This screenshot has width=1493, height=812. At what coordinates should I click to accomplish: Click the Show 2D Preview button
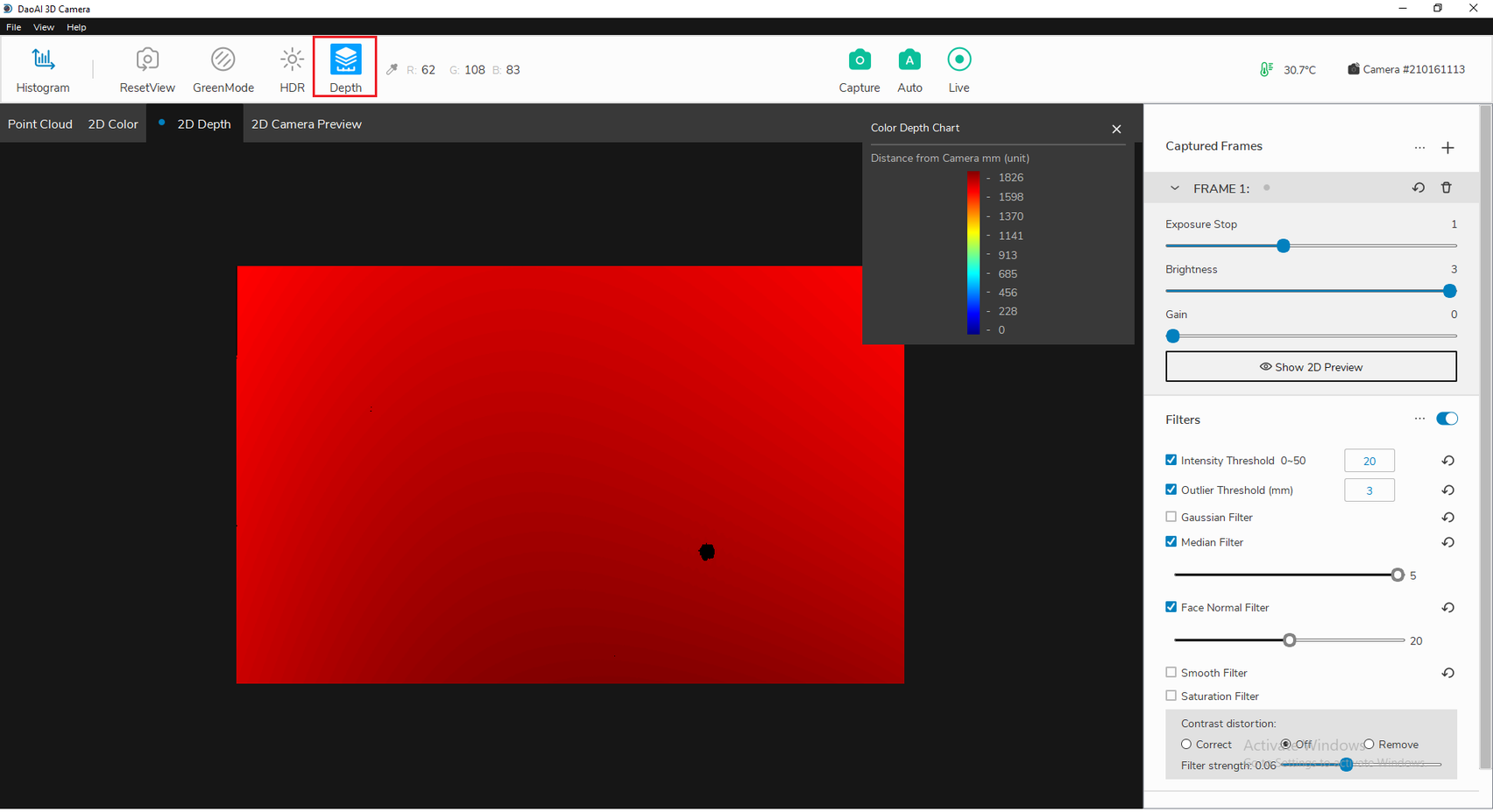pyautogui.click(x=1311, y=366)
